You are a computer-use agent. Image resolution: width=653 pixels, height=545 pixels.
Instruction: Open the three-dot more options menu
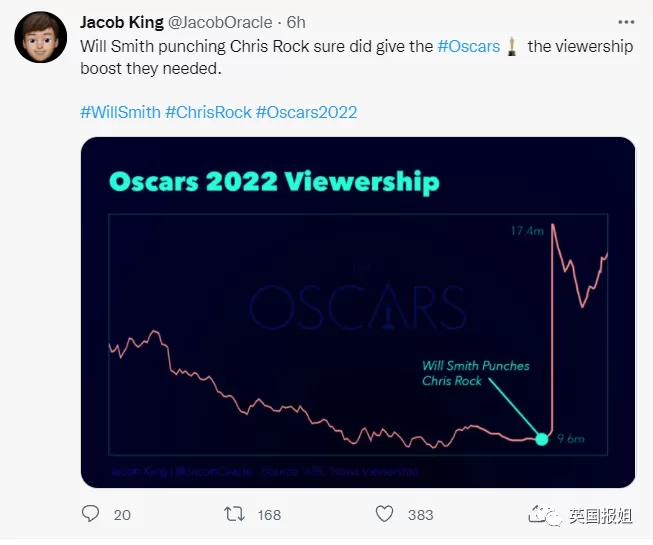(x=626, y=22)
